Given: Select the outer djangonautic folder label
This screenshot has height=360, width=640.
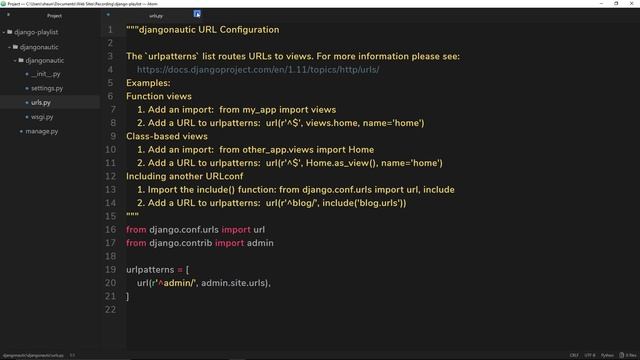Looking at the screenshot, I should 39,47.
